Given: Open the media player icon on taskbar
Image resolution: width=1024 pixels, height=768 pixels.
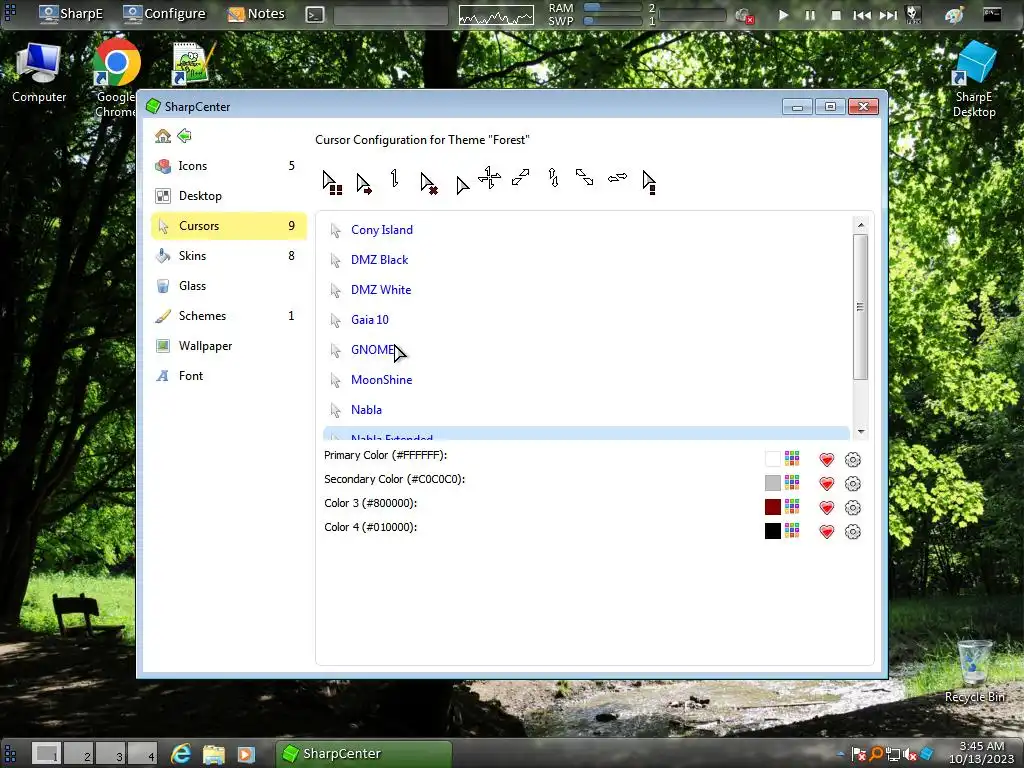Looking at the screenshot, I should [246, 754].
